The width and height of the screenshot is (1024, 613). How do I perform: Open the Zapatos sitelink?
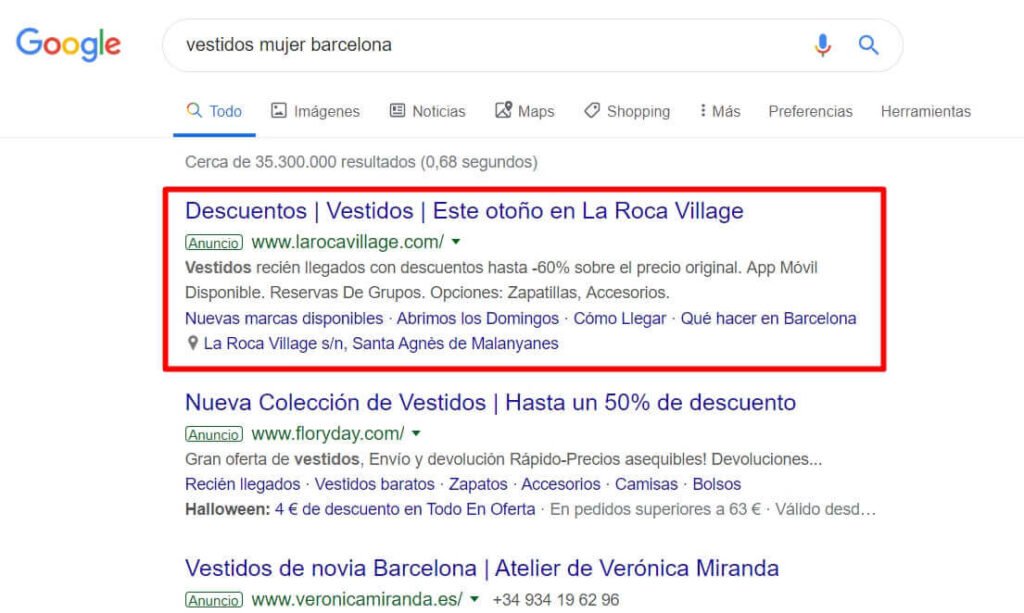(478, 484)
